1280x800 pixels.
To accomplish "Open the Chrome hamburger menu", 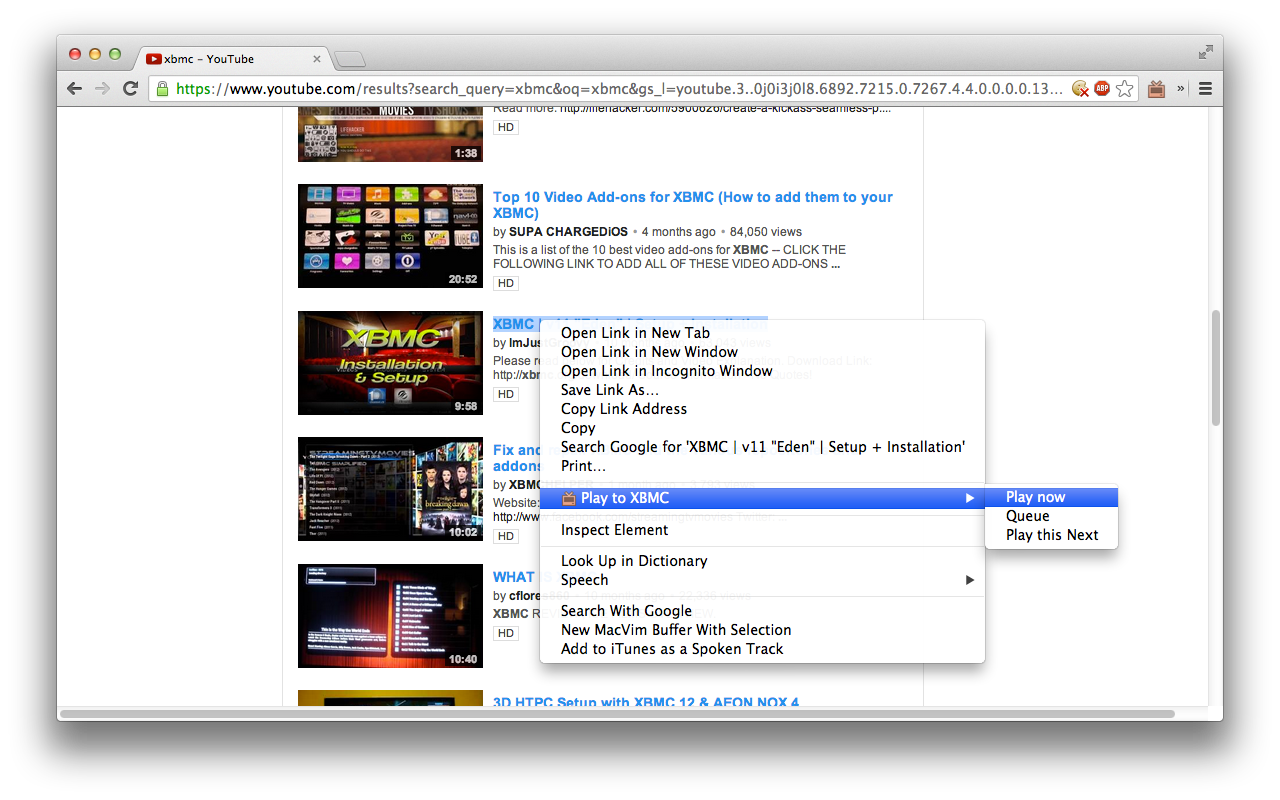I will (x=1205, y=89).
